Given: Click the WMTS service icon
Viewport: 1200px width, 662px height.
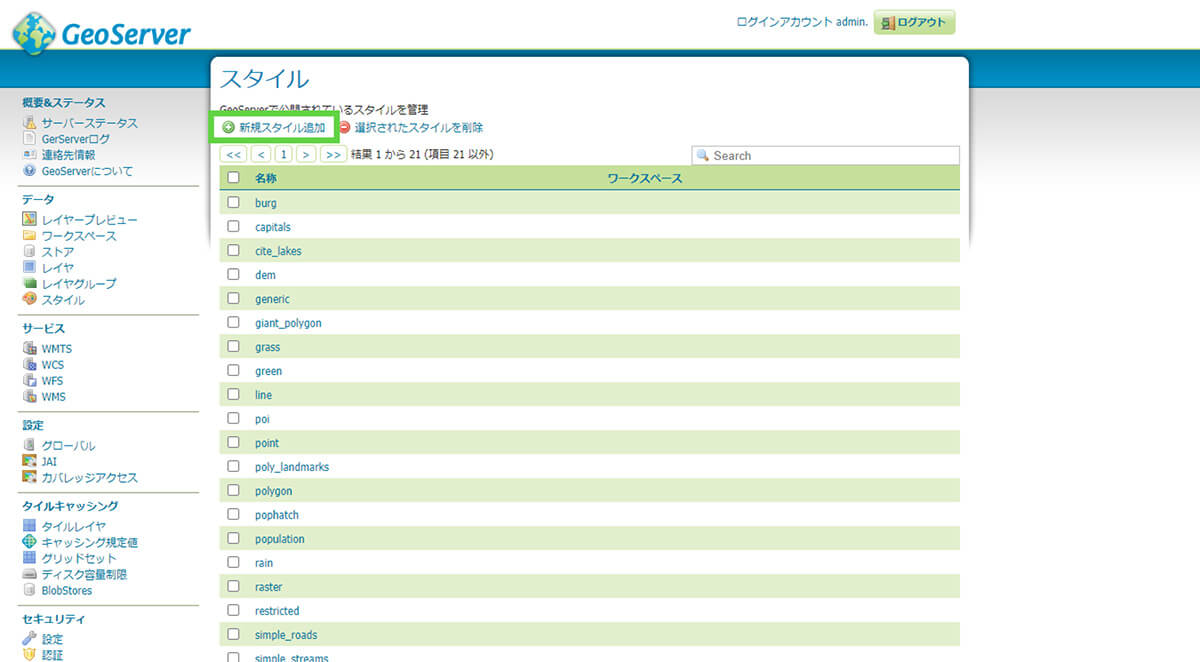Looking at the screenshot, I should 30,349.
